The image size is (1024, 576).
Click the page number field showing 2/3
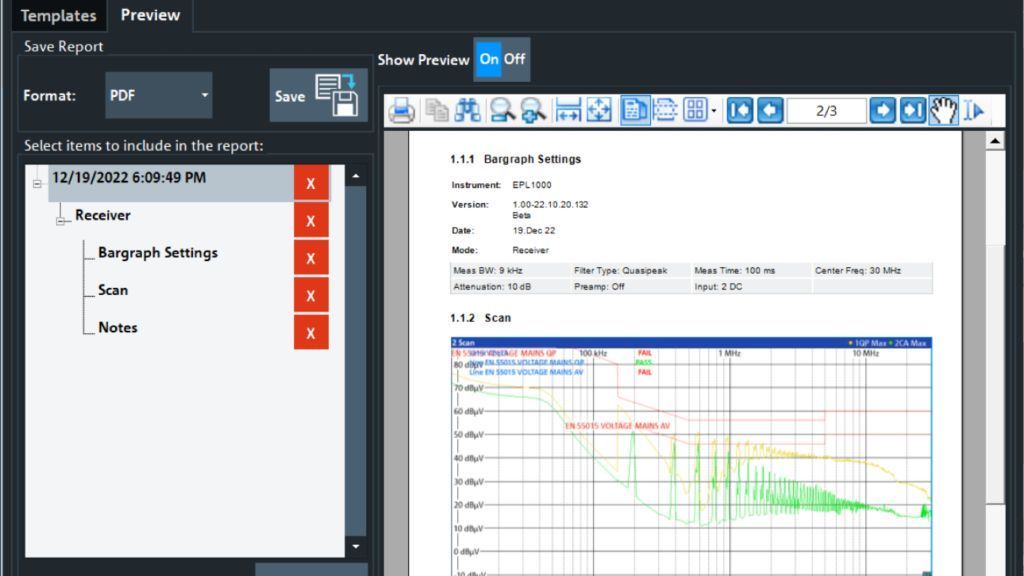coord(826,111)
